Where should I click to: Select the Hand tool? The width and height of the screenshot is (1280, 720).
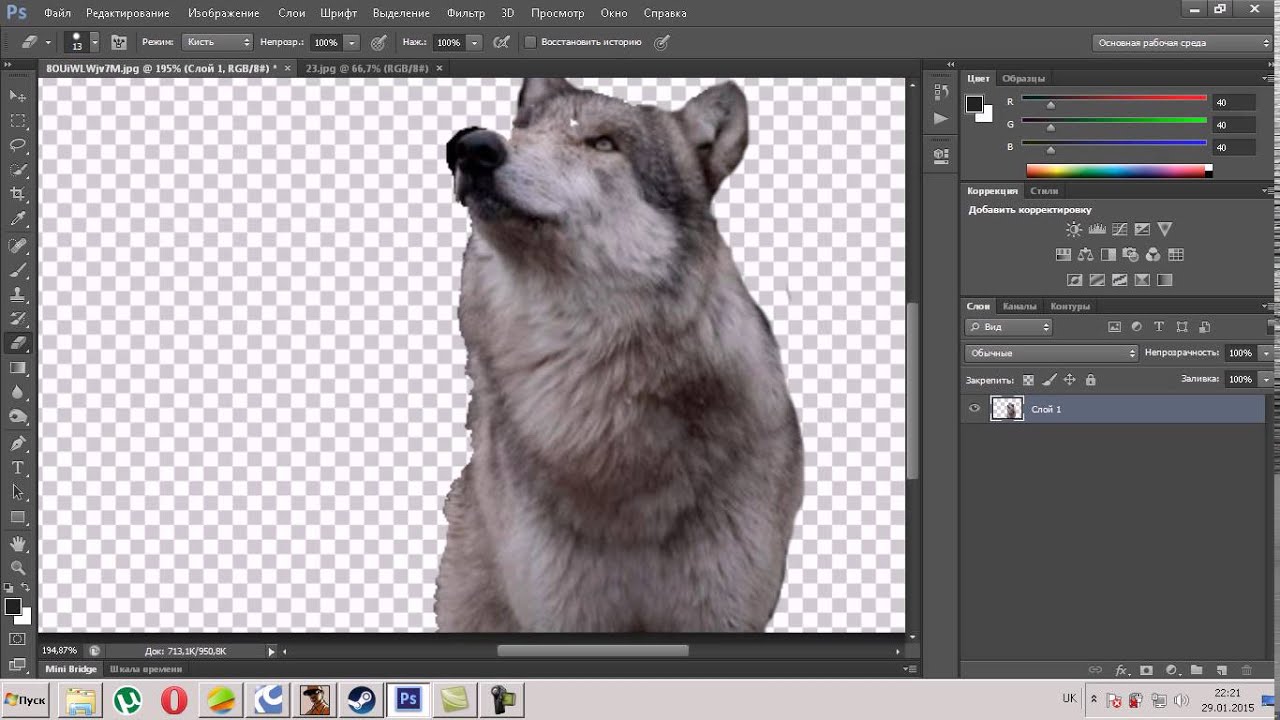point(18,543)
